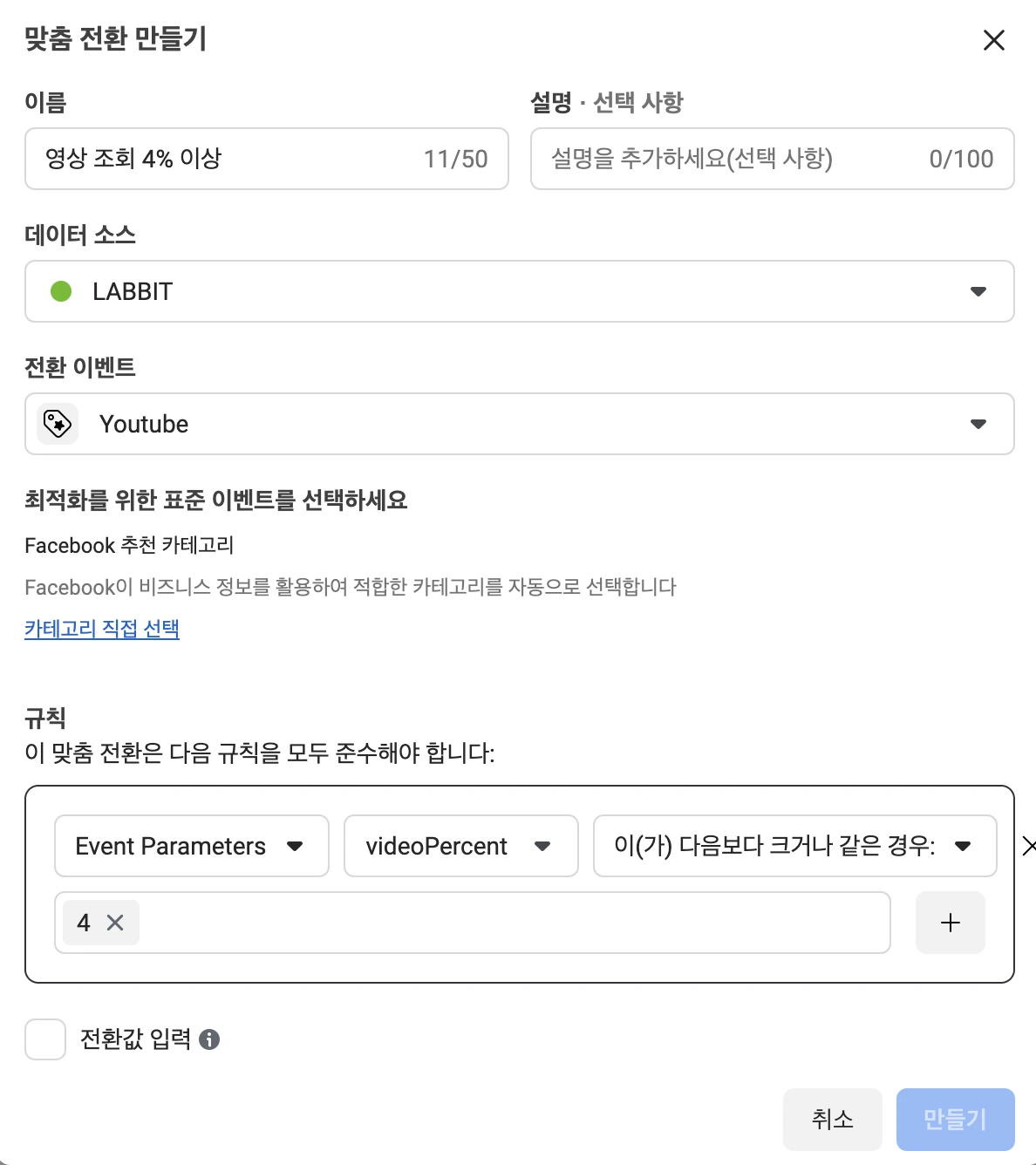Click the info icon beside 전환값 입력

(x=209, y=1039)
